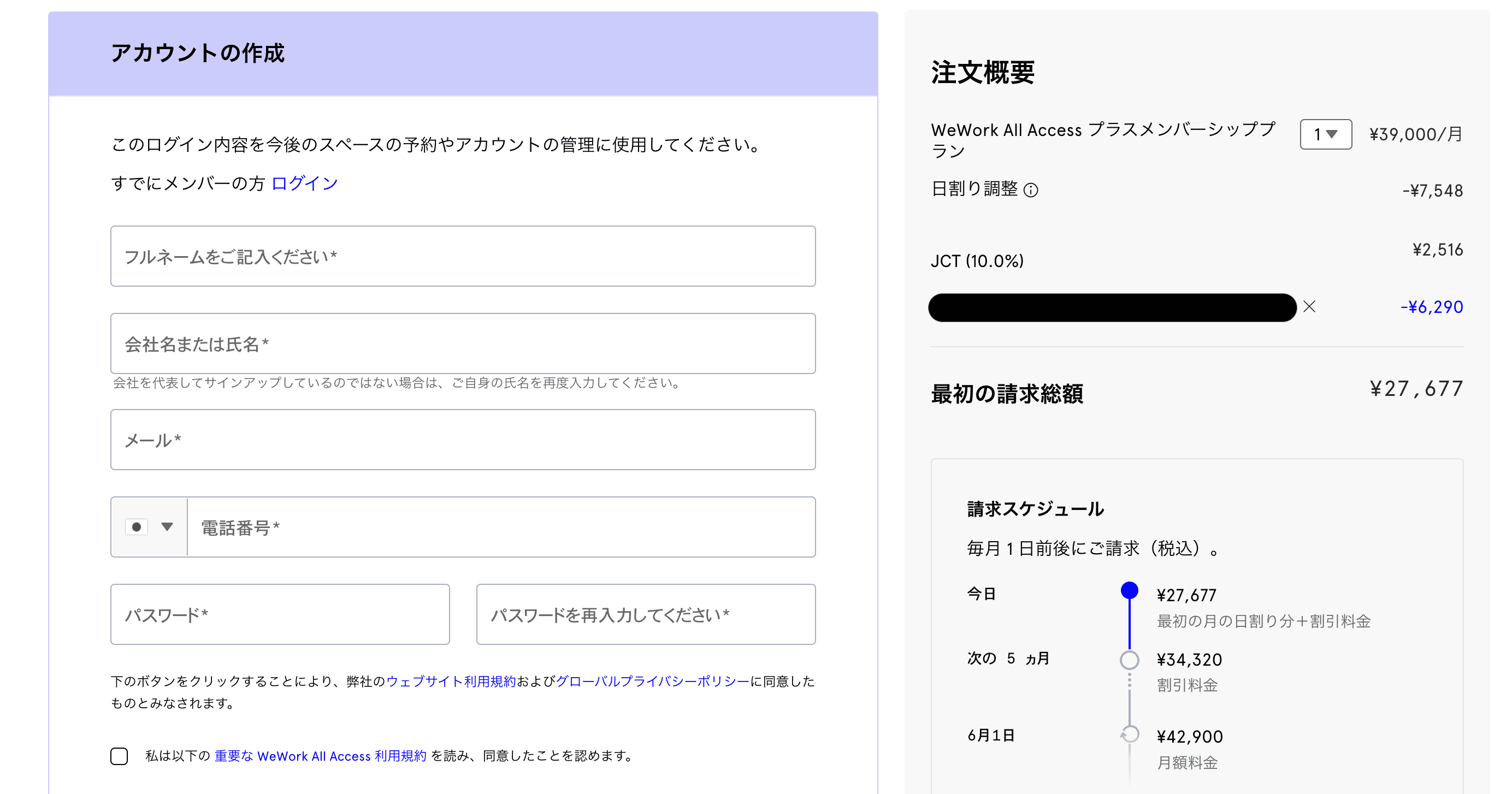Viewport: 1512px width, 794px height.
Task: Click the info icon beside 日割り調整
Action: tap(1031, 190)
